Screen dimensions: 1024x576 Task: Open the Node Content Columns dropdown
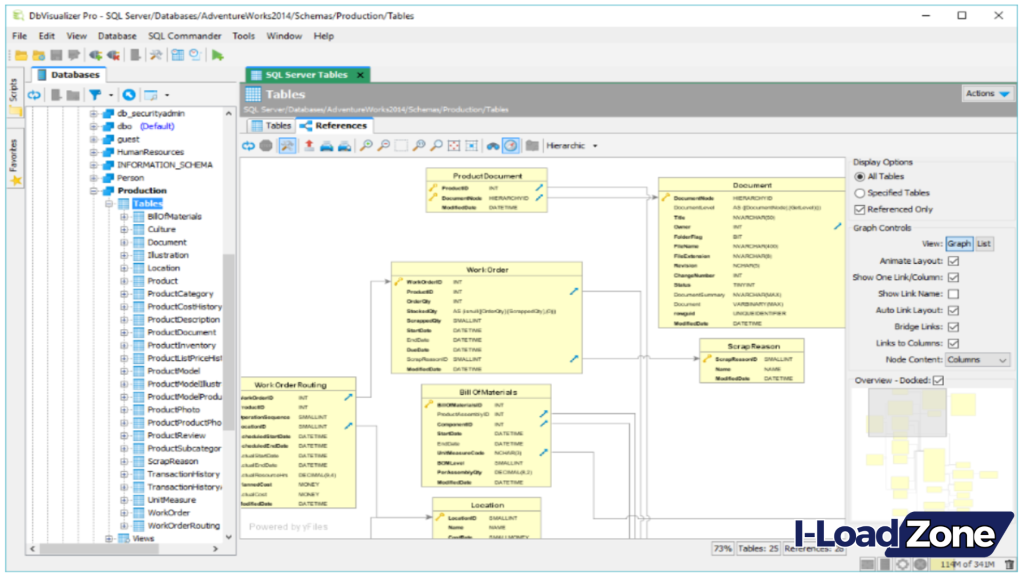(x=977, y=360)
